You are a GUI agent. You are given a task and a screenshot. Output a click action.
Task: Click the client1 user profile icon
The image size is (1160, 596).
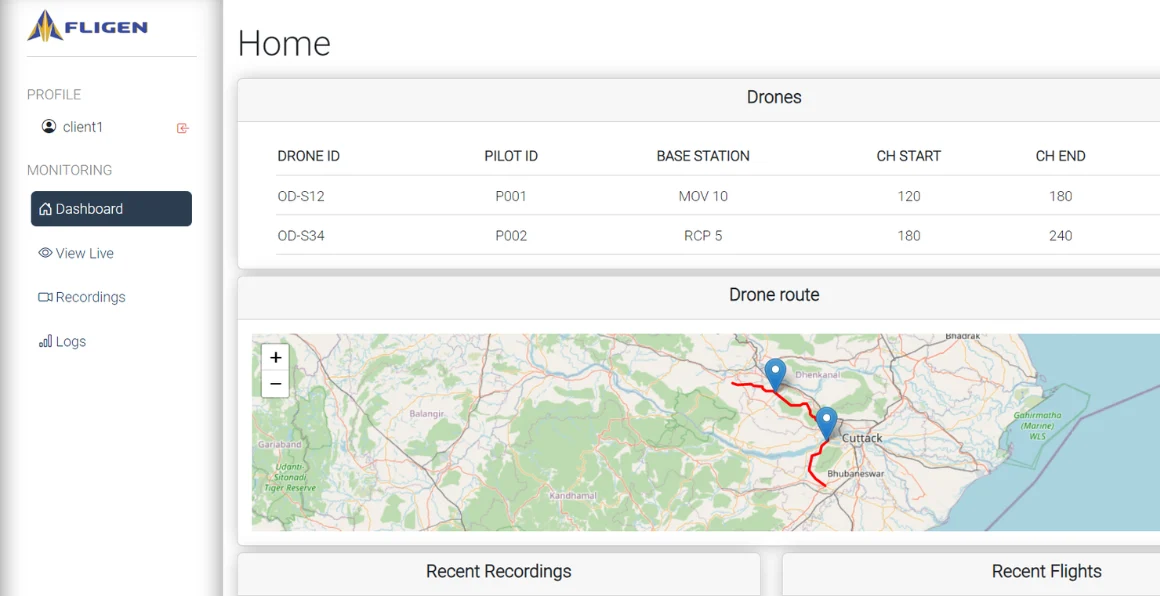coord(48,127)
